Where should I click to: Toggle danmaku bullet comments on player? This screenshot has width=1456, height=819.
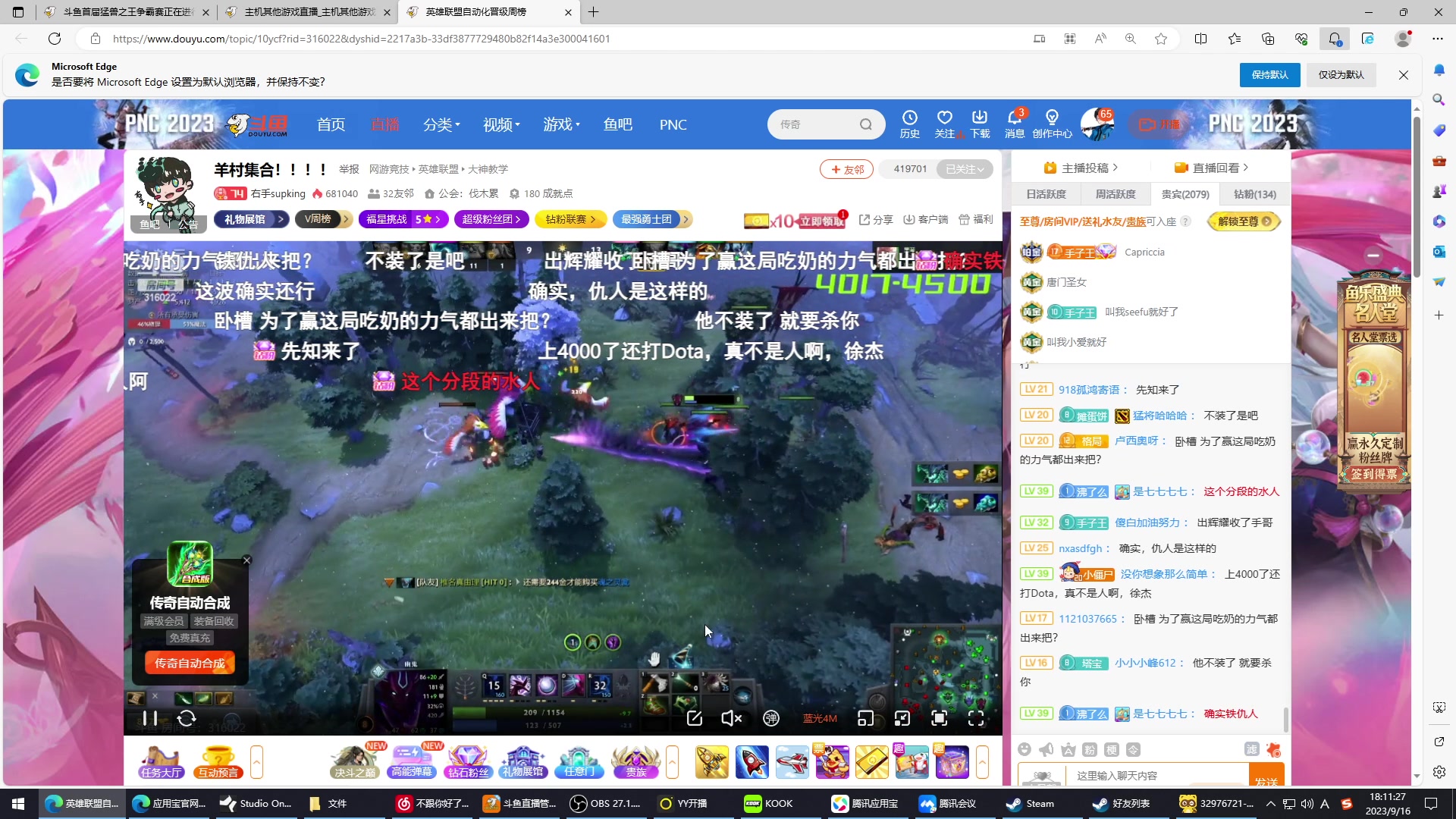771,718
